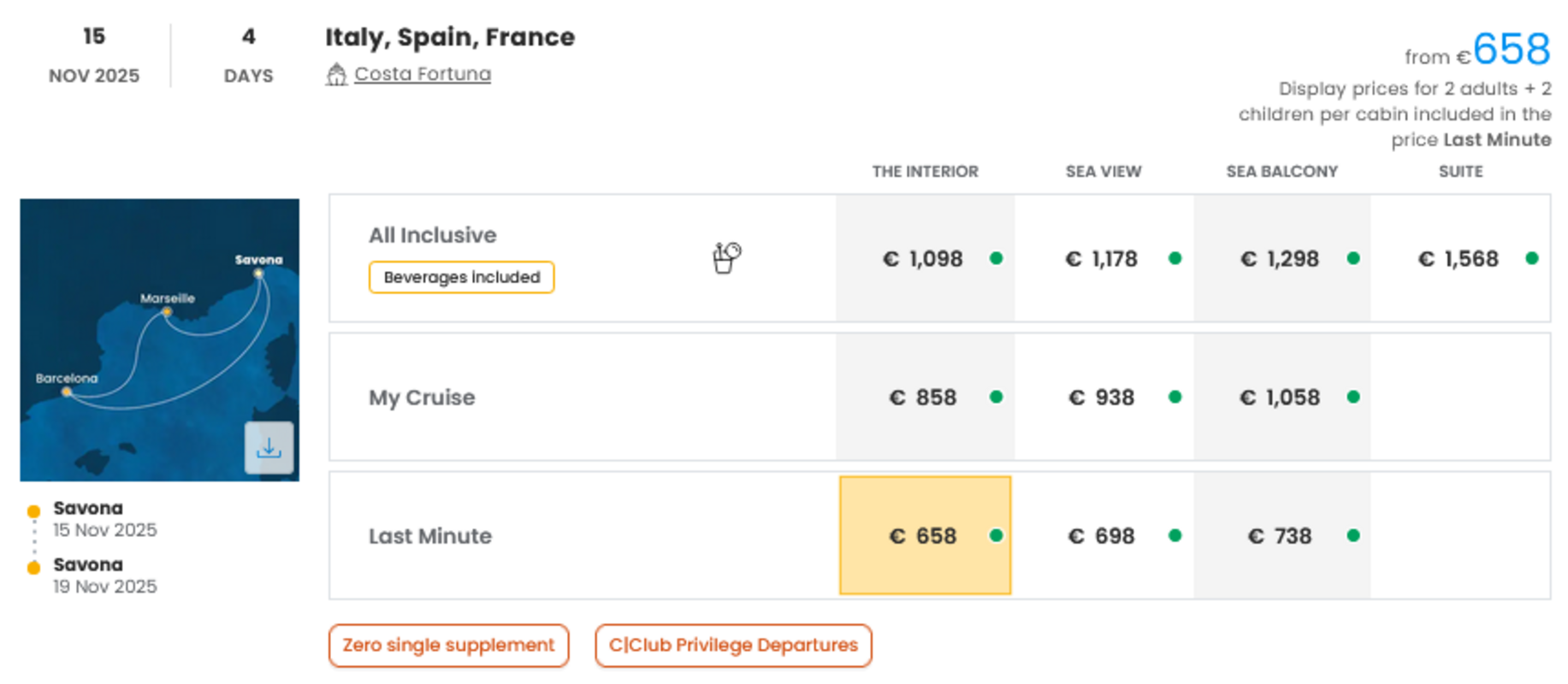Click highlighted Last Minute Interior € 658
Image resolution: width=1568 pixels, height=684 pixels.
tap(925, 535)
